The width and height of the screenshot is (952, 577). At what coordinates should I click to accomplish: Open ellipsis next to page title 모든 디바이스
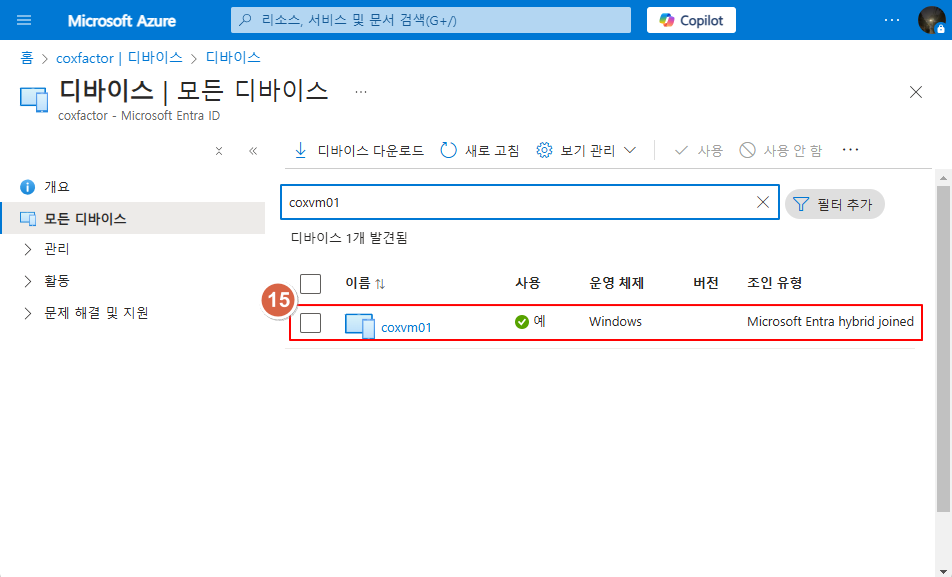(x=361, y=92)
